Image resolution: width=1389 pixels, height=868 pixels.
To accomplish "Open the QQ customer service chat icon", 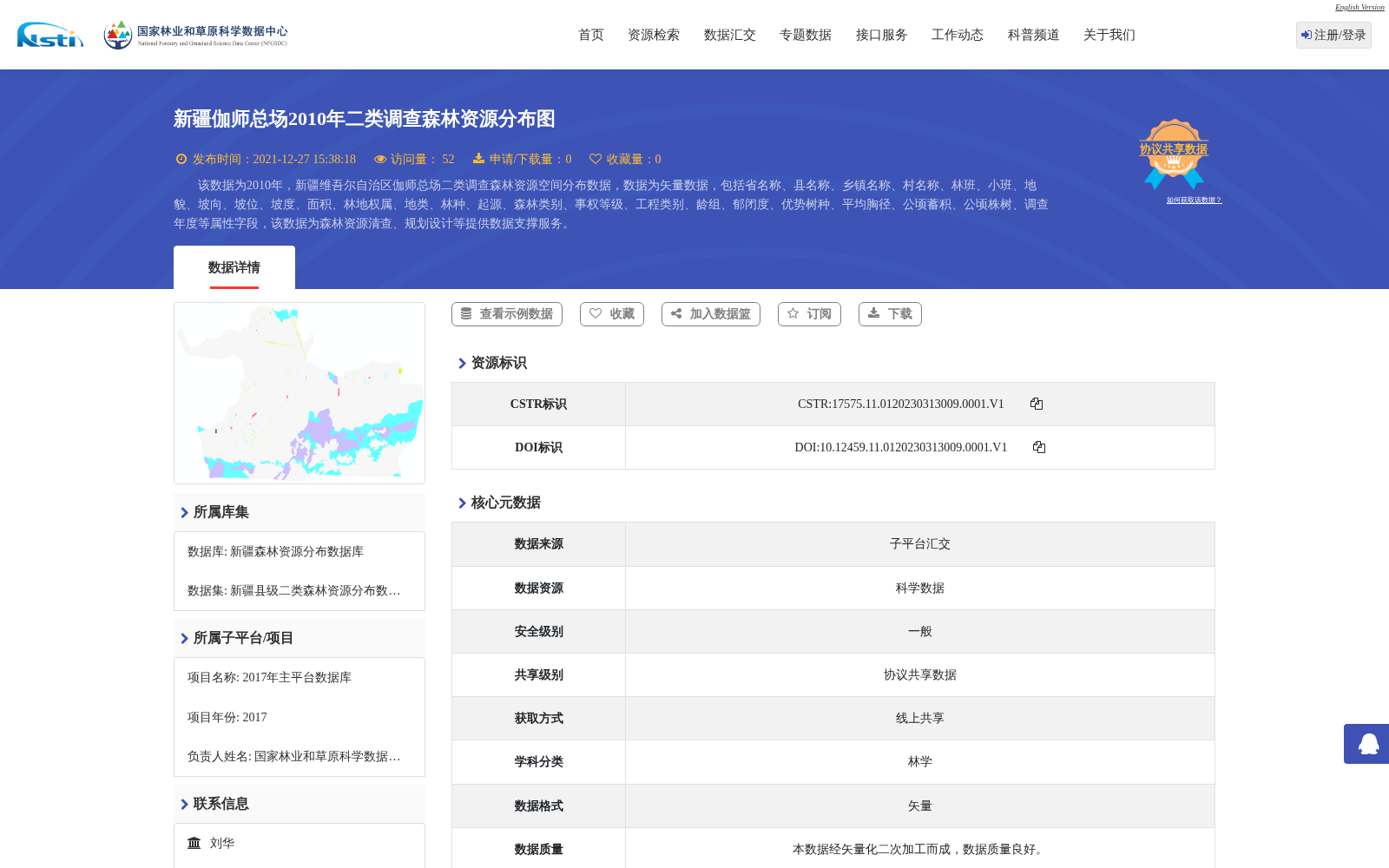I will [1368, 744].
